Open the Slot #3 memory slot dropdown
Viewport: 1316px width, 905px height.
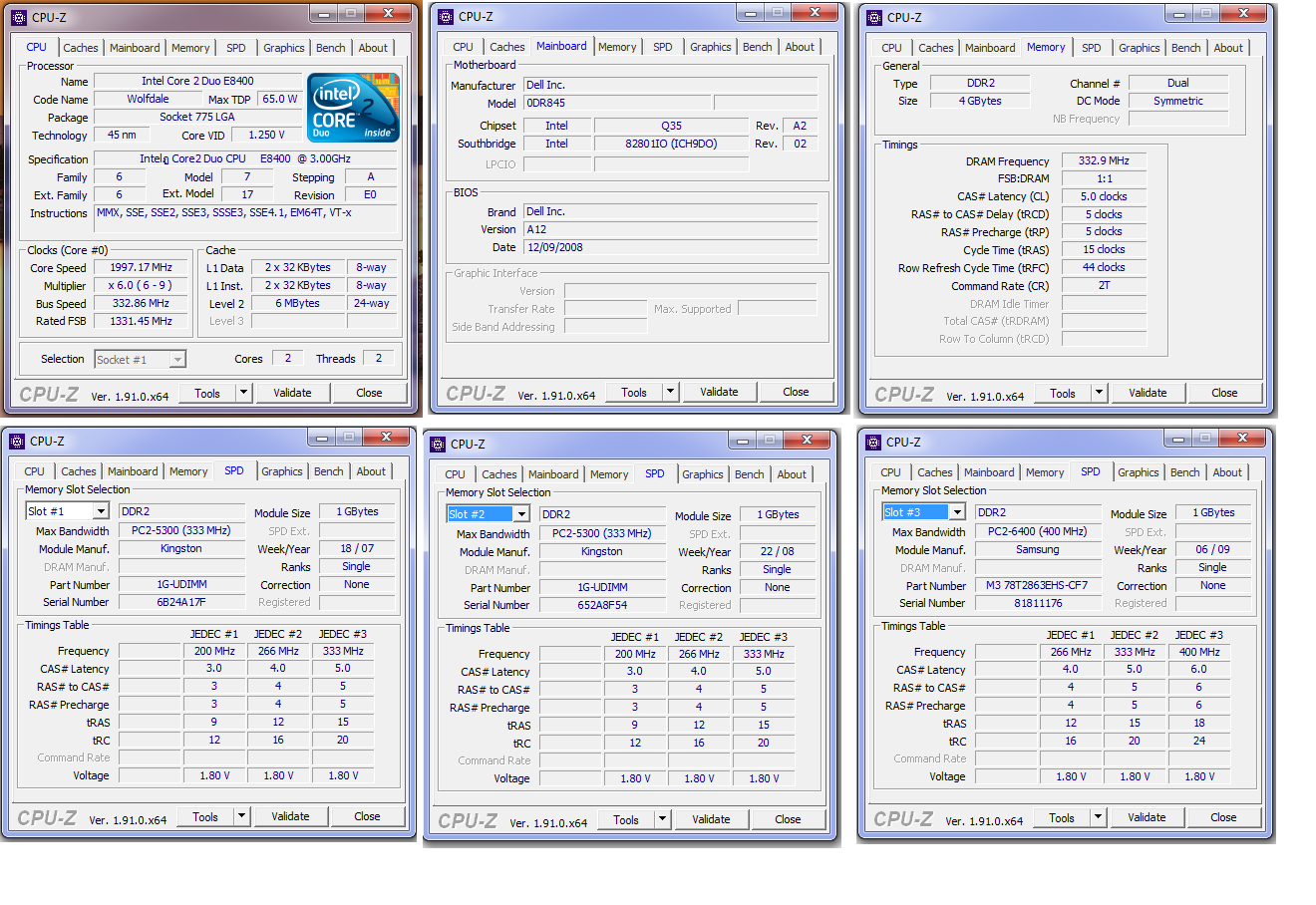point(957,512)
